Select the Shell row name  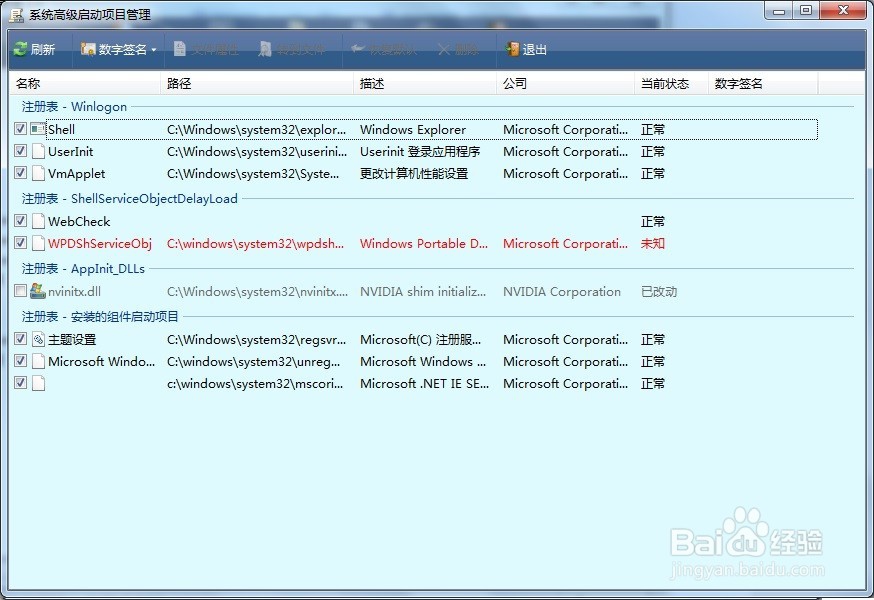click(61, 129)
